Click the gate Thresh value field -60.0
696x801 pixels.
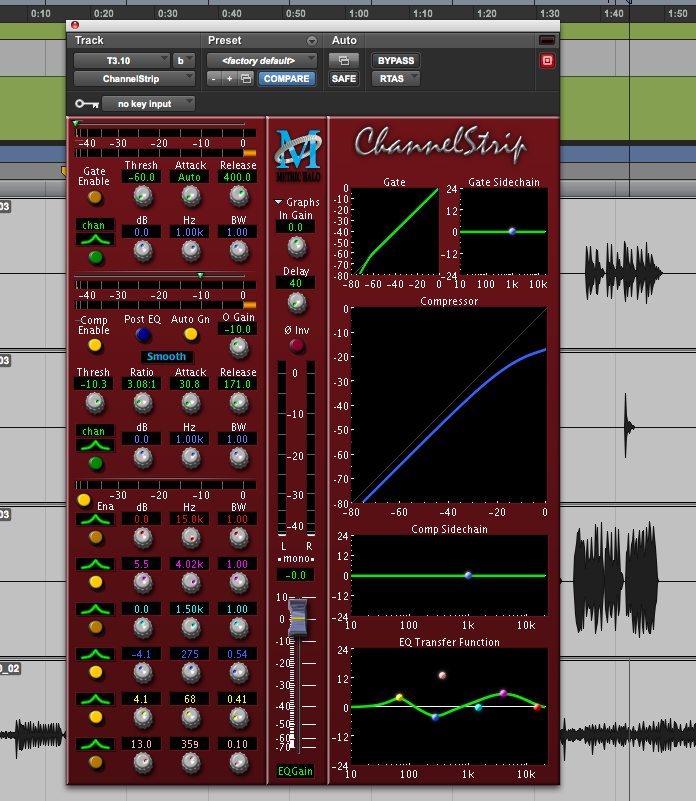point(142,177)
